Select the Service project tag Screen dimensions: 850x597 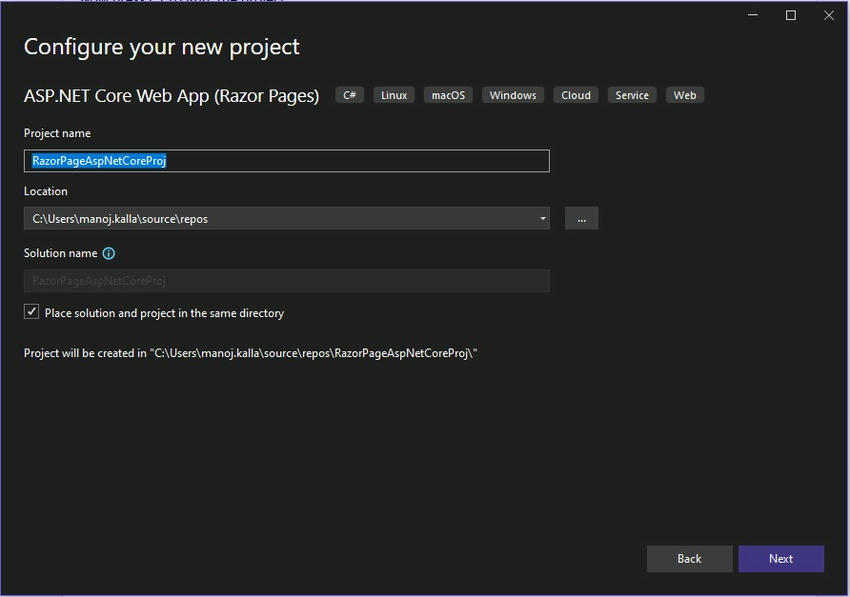click(632, 95)
